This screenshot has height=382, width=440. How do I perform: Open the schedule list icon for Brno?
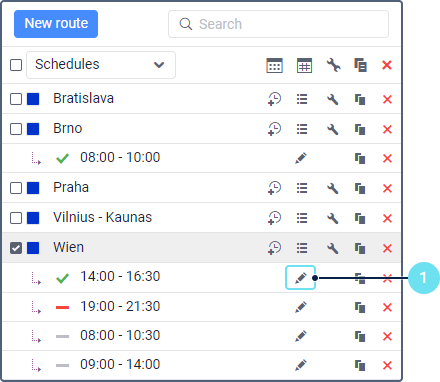click(302, 129)
